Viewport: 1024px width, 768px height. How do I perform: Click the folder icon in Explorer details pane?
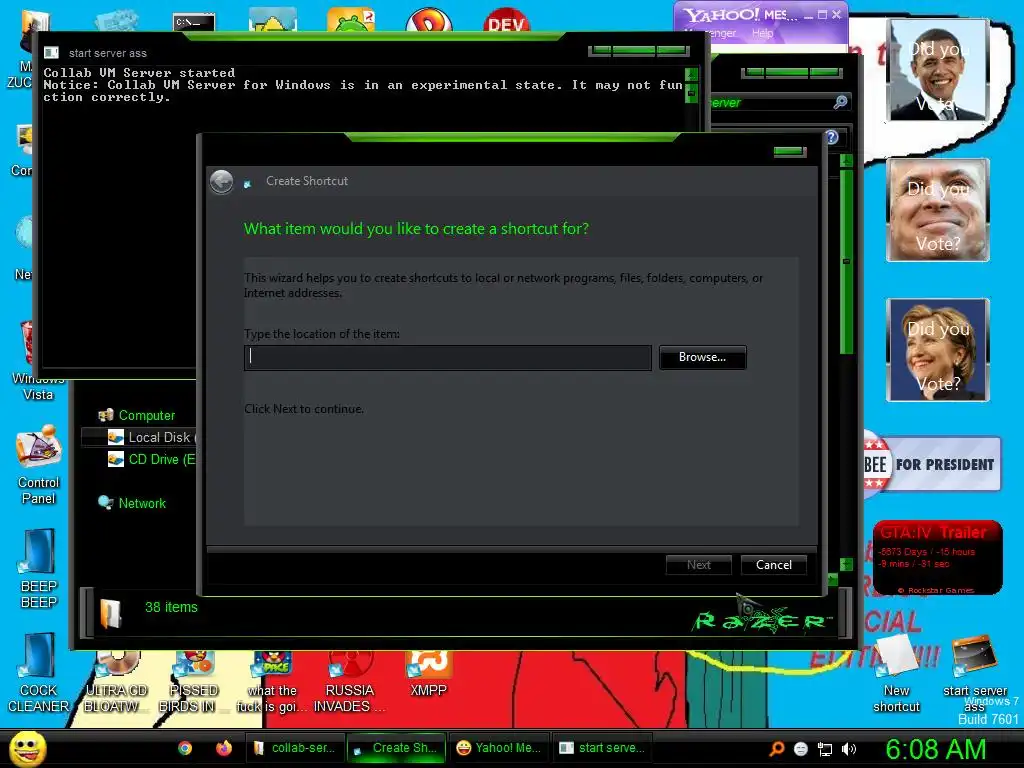(x=110, y=613)
